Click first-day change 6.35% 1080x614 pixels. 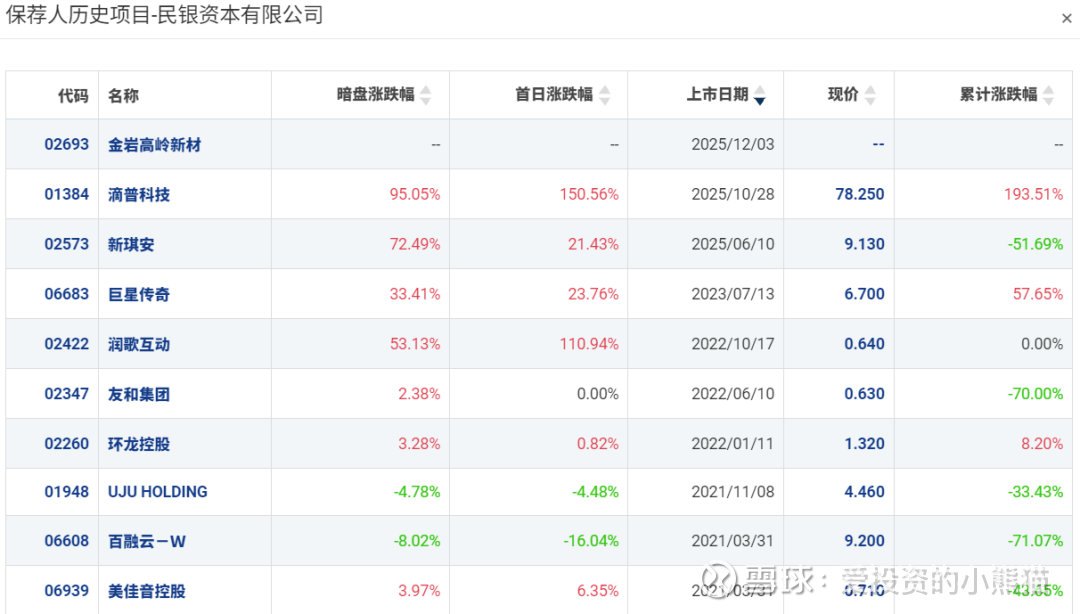(597, 591)
